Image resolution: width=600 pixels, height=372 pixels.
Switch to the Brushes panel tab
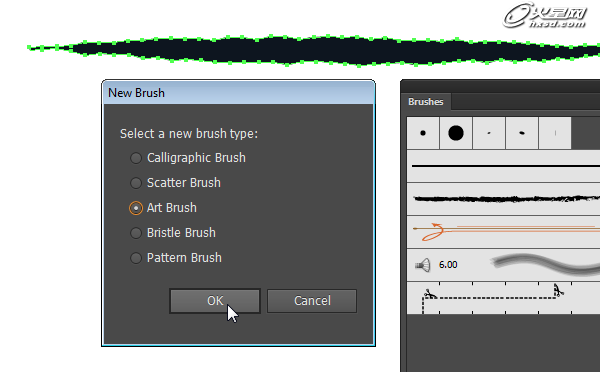pos(426,102)
